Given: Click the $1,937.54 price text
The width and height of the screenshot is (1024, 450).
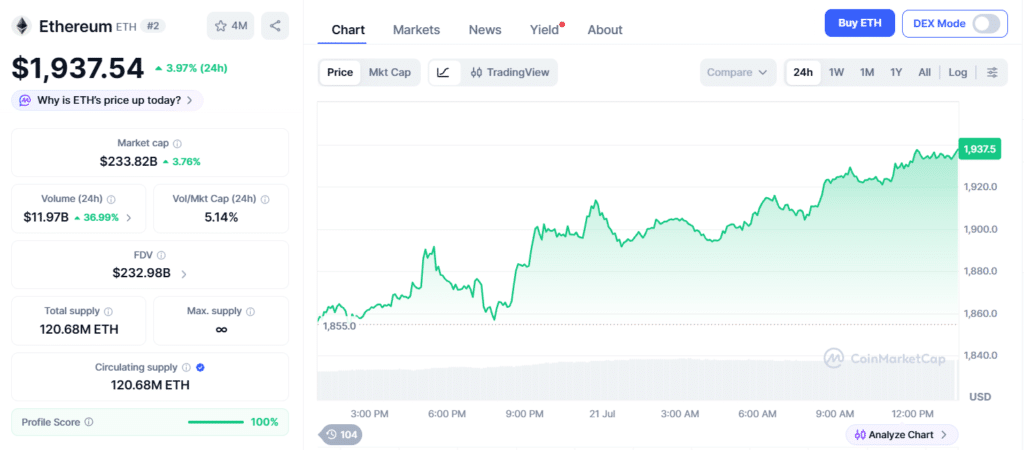Looking at the screenshot, I should 78,68.
